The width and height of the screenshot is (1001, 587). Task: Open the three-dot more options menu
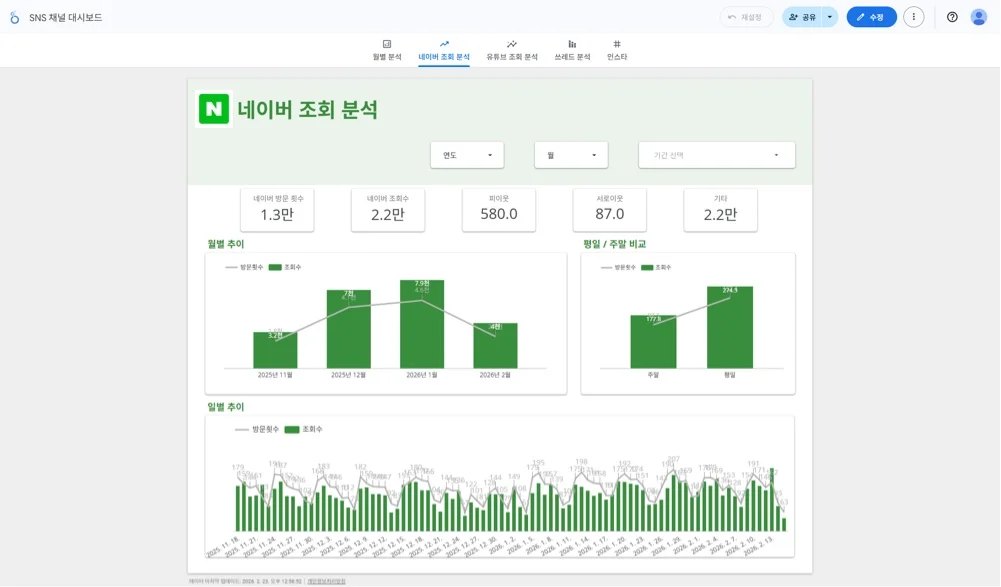[x=914, y=17]
